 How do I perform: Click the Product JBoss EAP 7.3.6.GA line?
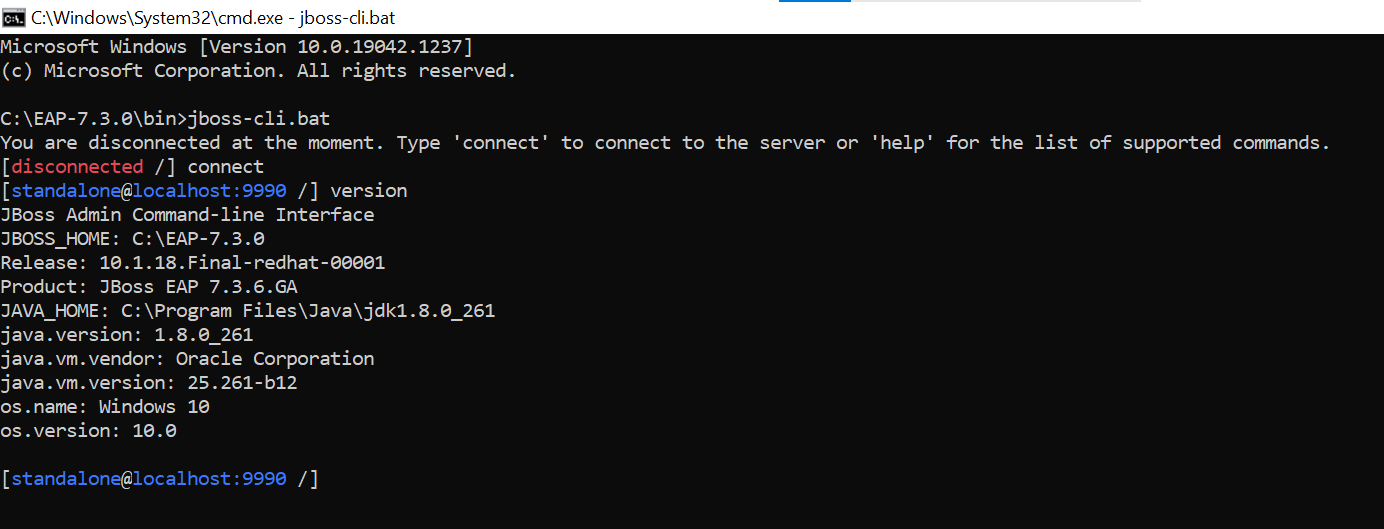[149, 287]
